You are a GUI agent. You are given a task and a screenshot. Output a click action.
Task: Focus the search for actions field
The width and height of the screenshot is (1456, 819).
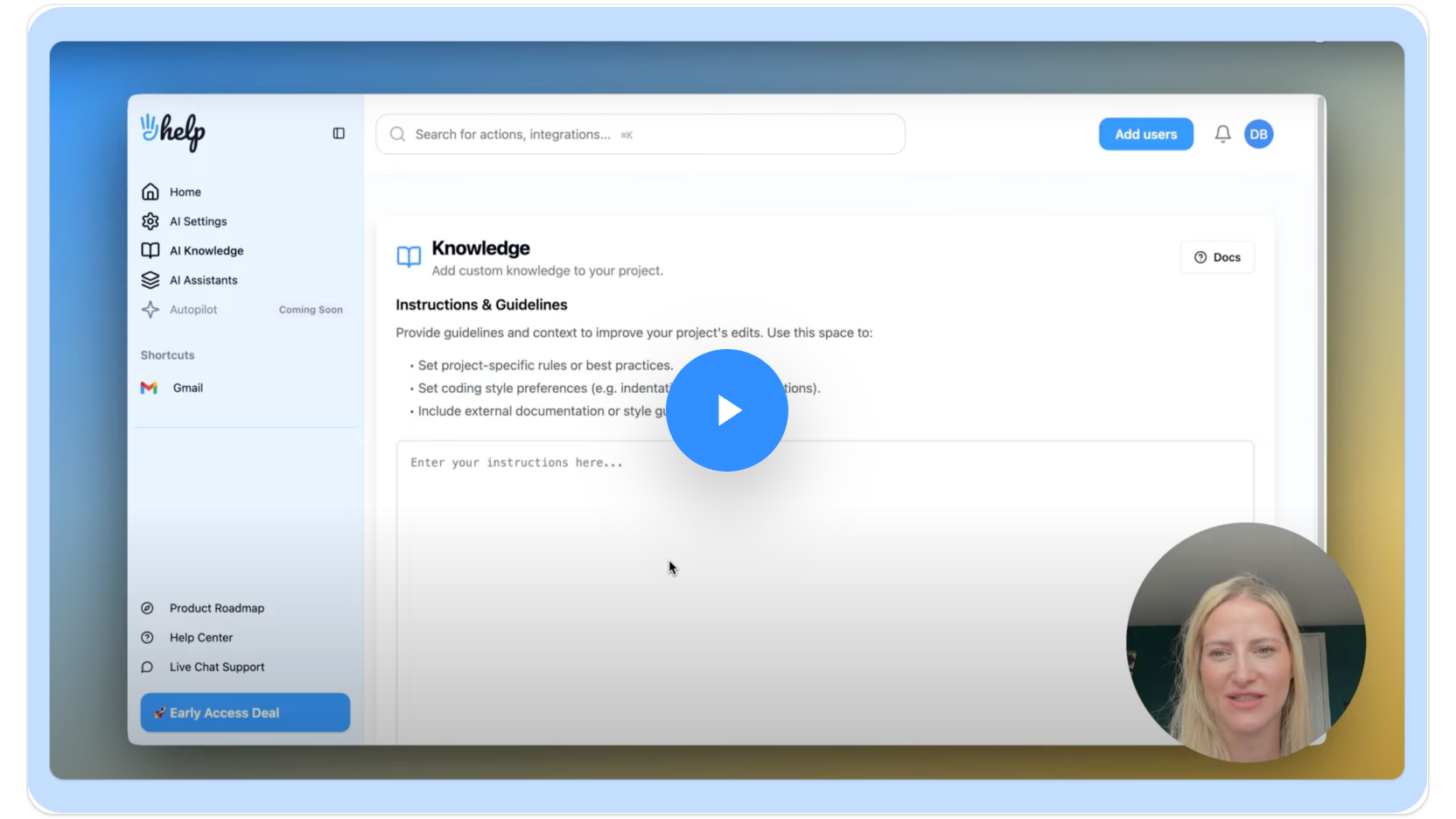point(640,134)
